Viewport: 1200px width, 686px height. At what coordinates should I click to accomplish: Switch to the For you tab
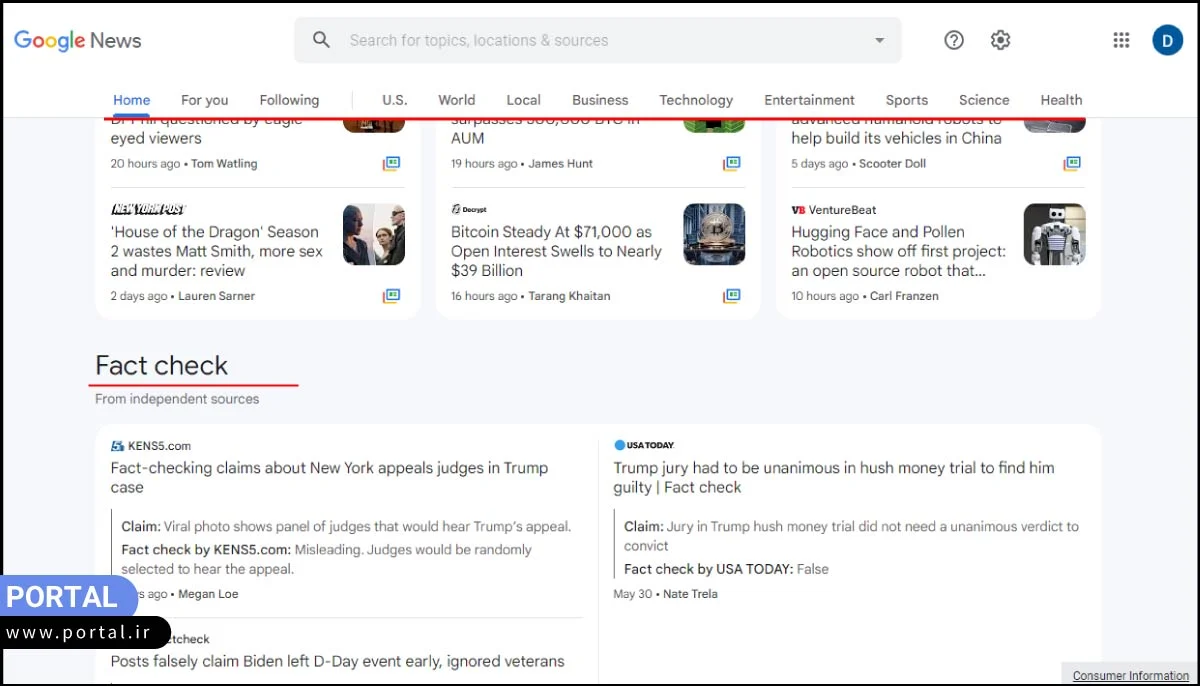point(204,100)
